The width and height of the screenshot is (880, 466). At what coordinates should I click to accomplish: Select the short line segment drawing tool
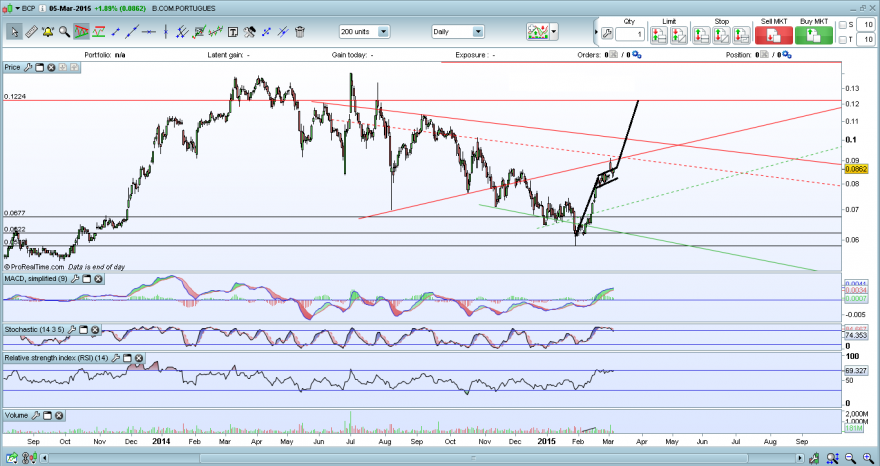click(x=116, y=32)
